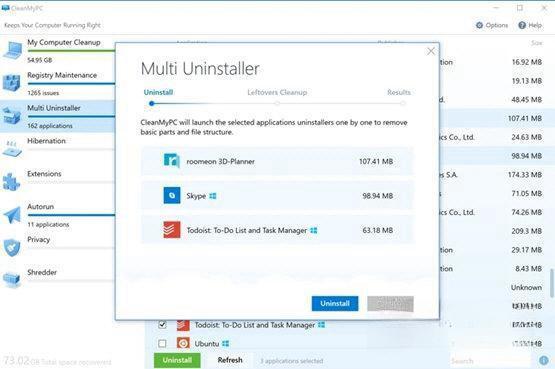
Task: Open the Privacy shield icon
Action: coord(12,247)
